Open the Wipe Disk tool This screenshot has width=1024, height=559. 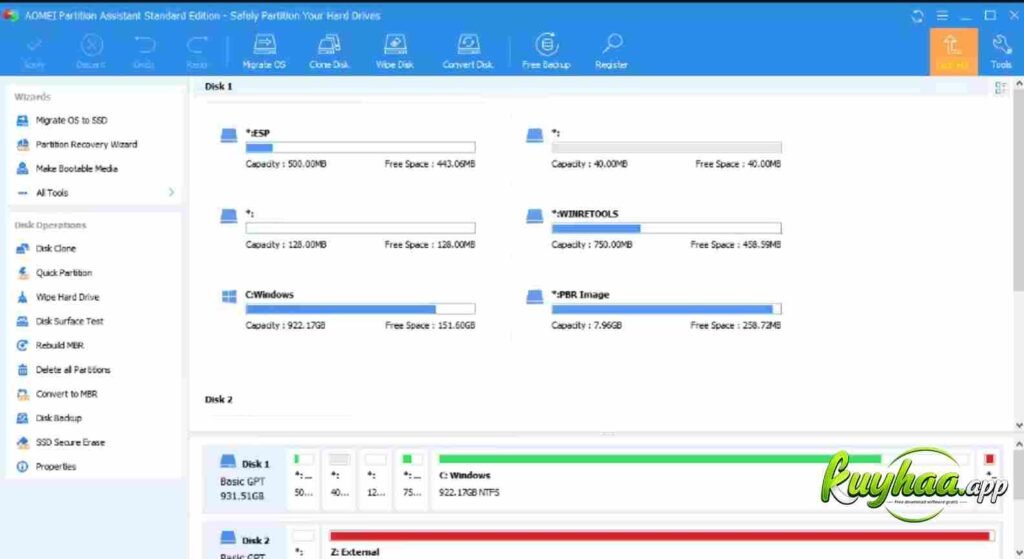coord(394,52)
